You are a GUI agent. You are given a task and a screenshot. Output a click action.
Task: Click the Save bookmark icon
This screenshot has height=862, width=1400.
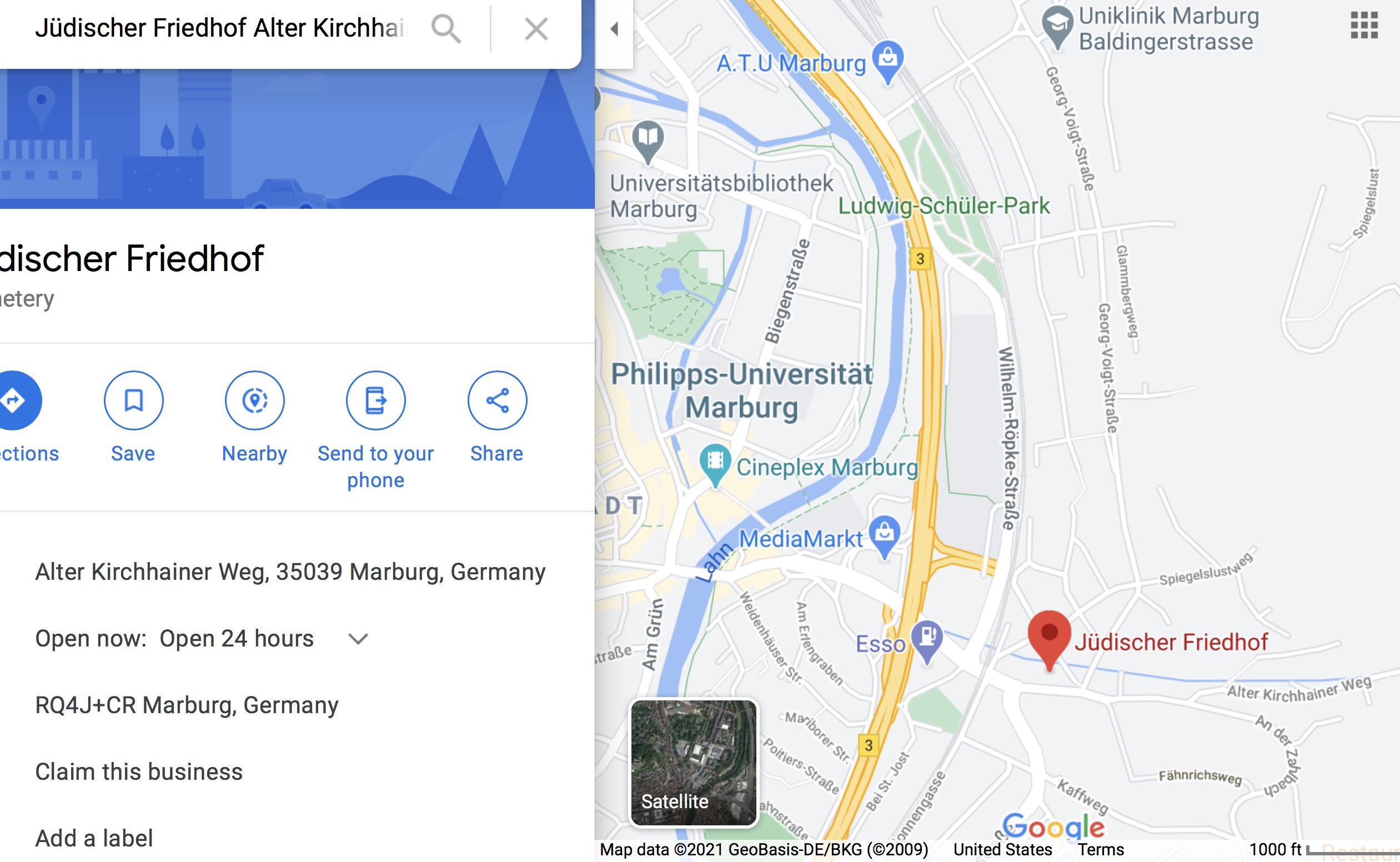tap(133, 400)
